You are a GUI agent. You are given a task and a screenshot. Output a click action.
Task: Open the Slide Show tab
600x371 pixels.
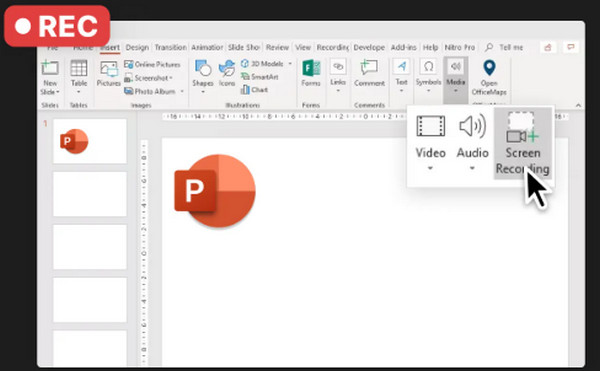(x=244, y=47)
